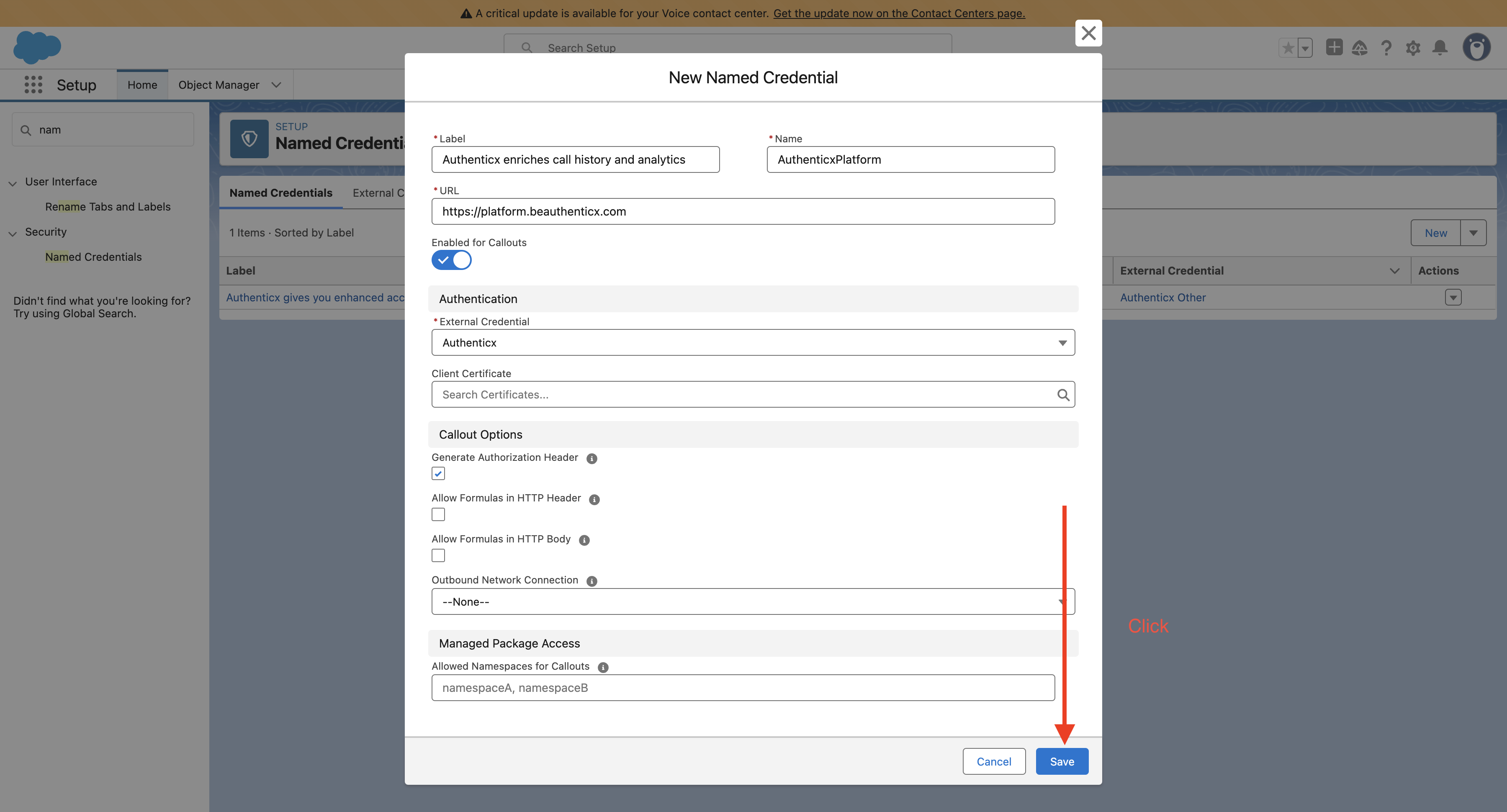Screen dimensions: 1507x812
Task: Open the user profile avatar
Action: point(1476,47)
